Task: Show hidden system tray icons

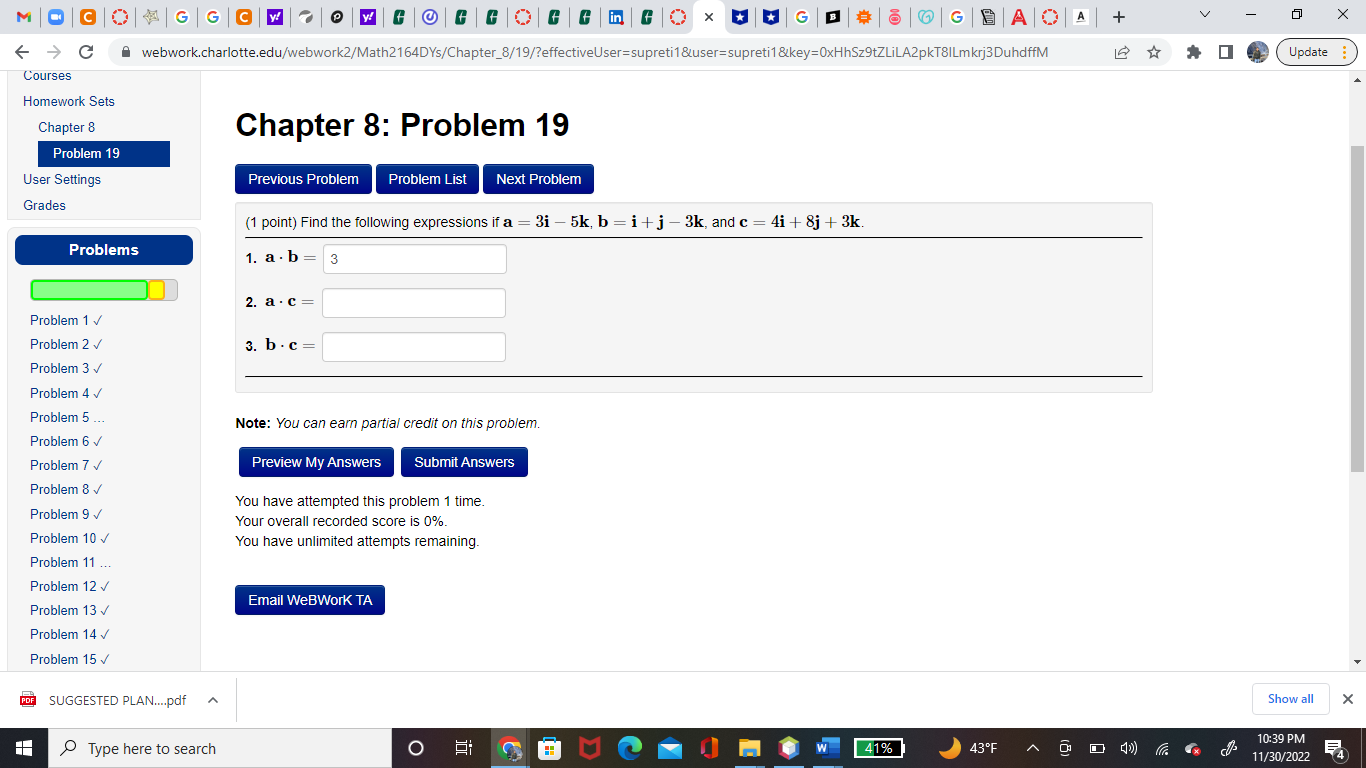Action: (1034, 748)
